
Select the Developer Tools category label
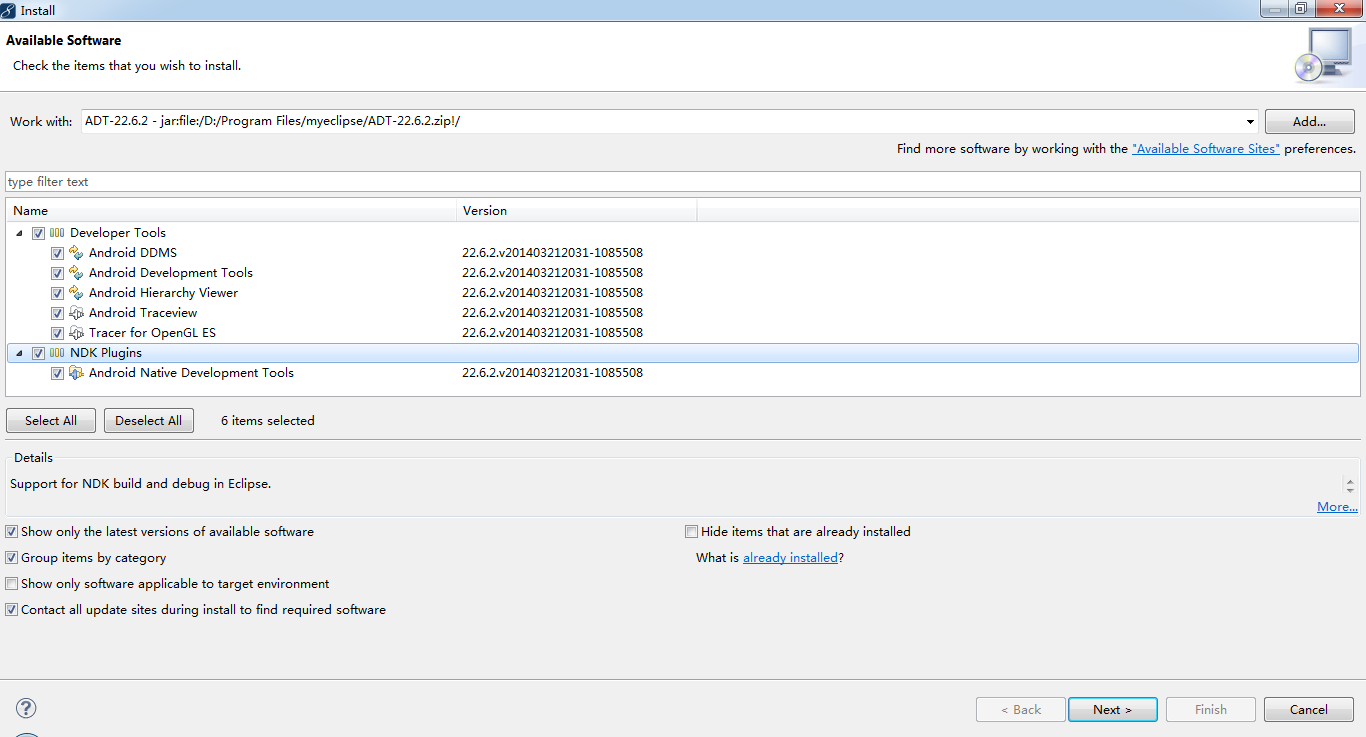point(118,233)
